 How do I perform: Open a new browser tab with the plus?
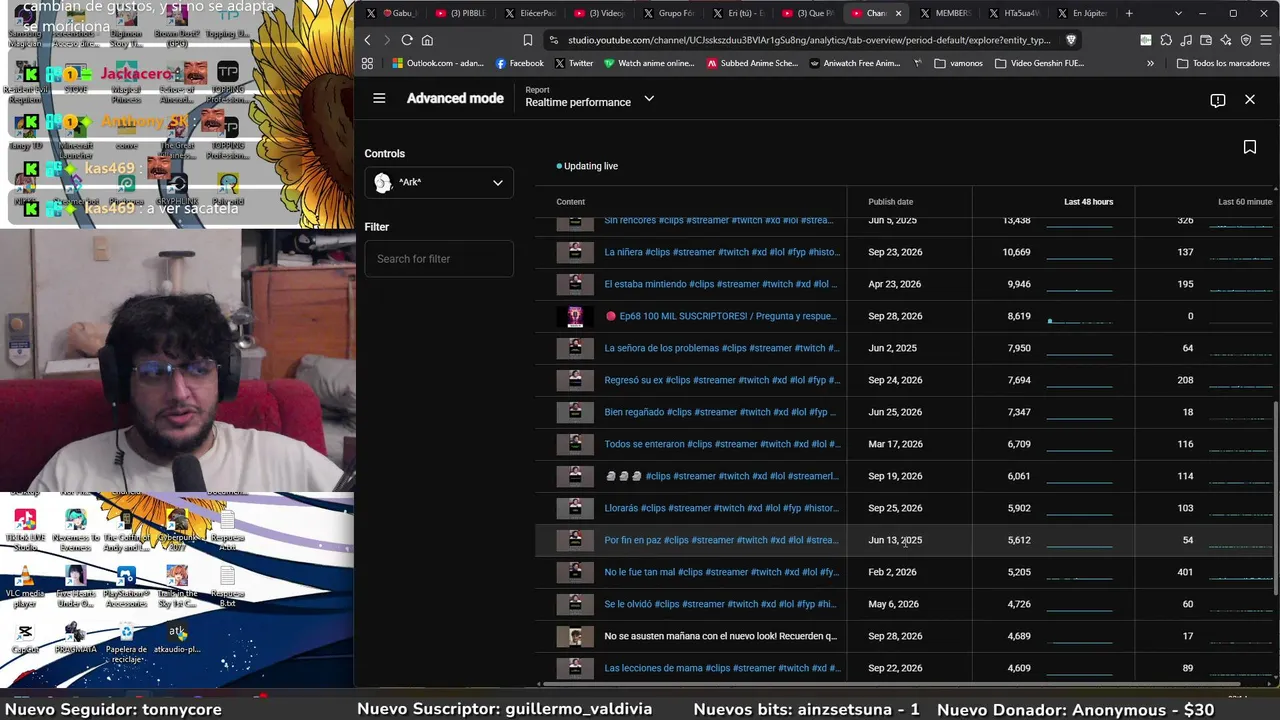[x=1129, y=13]
